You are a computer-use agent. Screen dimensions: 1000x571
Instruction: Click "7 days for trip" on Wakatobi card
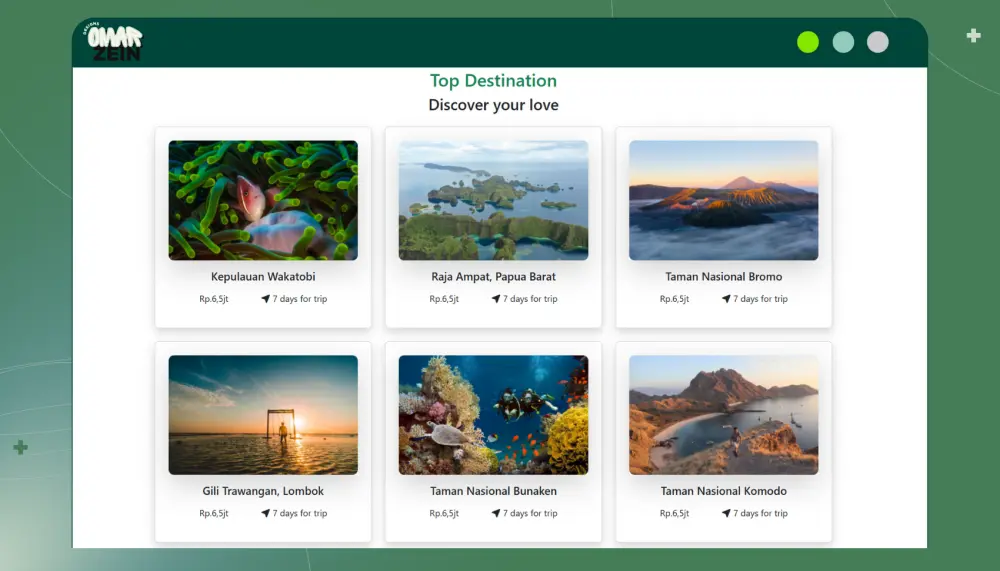pos(300,299)
